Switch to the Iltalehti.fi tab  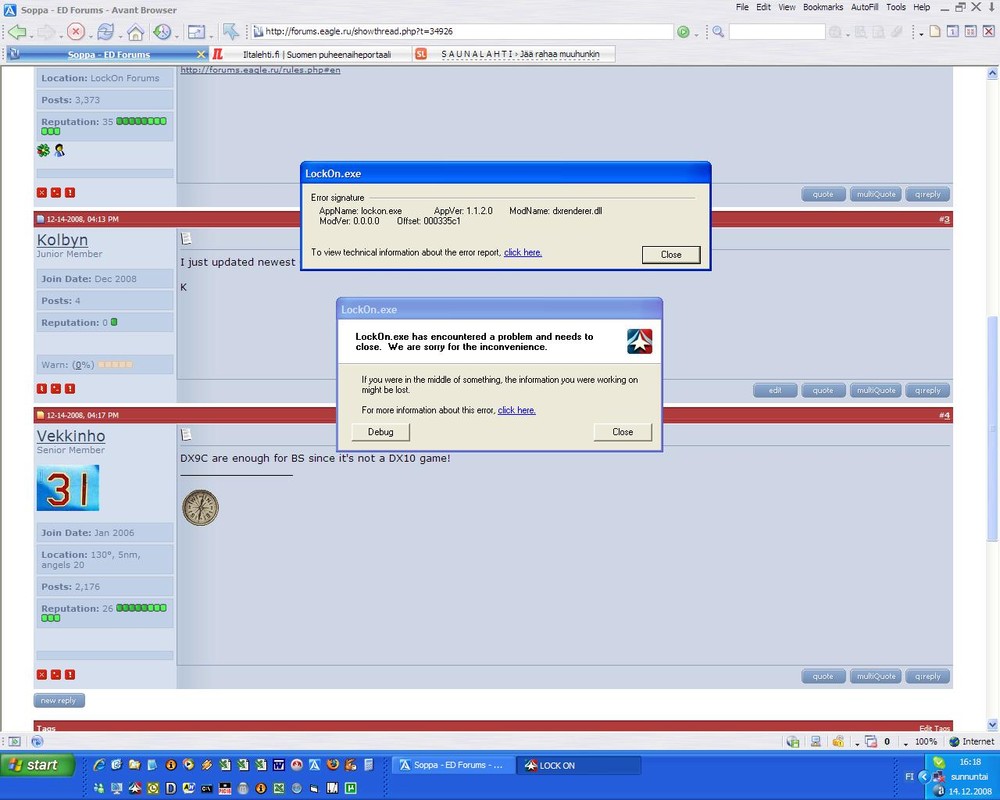pos(309,54)
